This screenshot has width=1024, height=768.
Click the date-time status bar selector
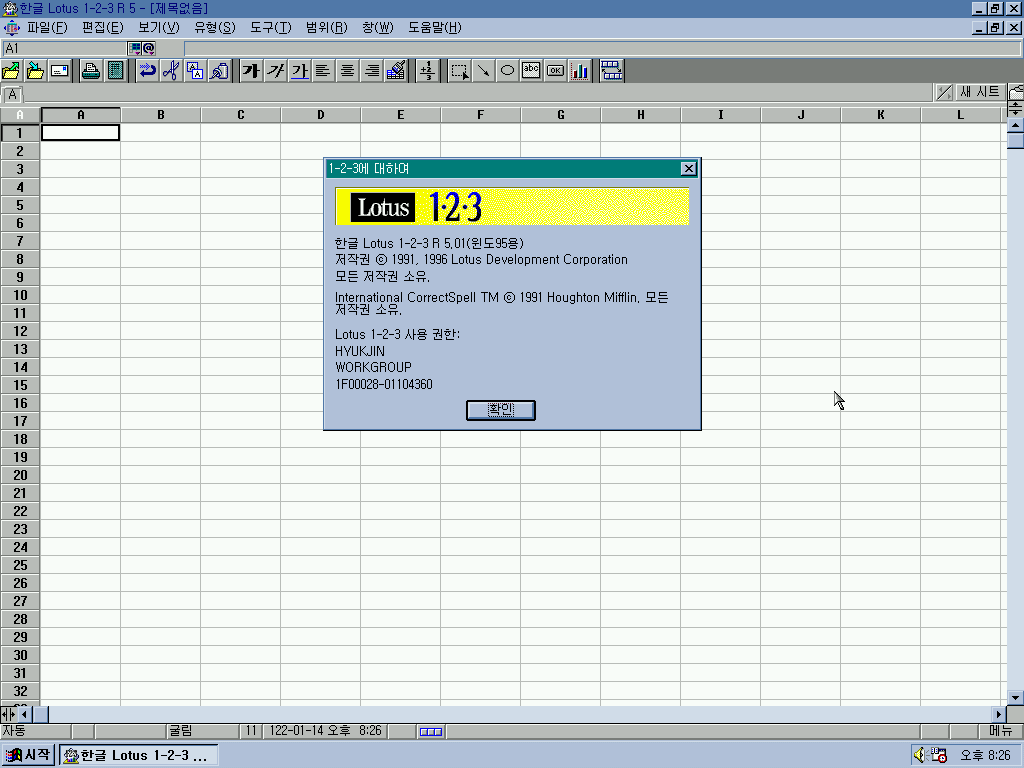coord(325,731)
